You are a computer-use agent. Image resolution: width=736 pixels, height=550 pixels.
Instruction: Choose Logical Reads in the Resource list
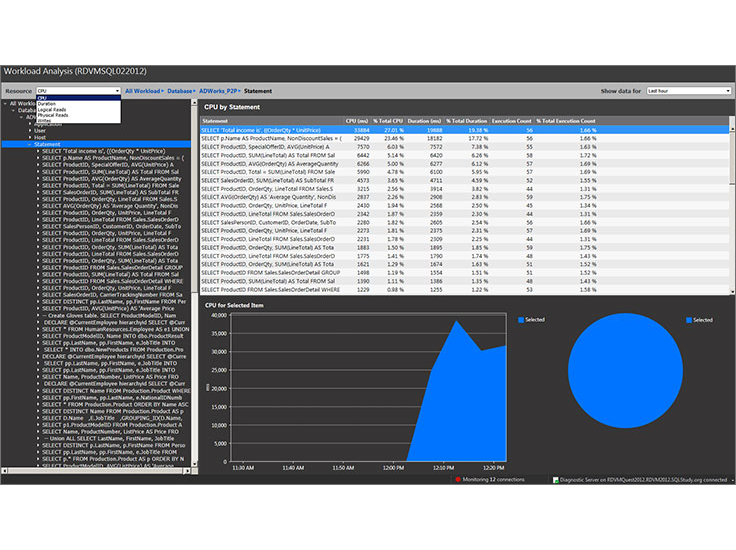54,109
